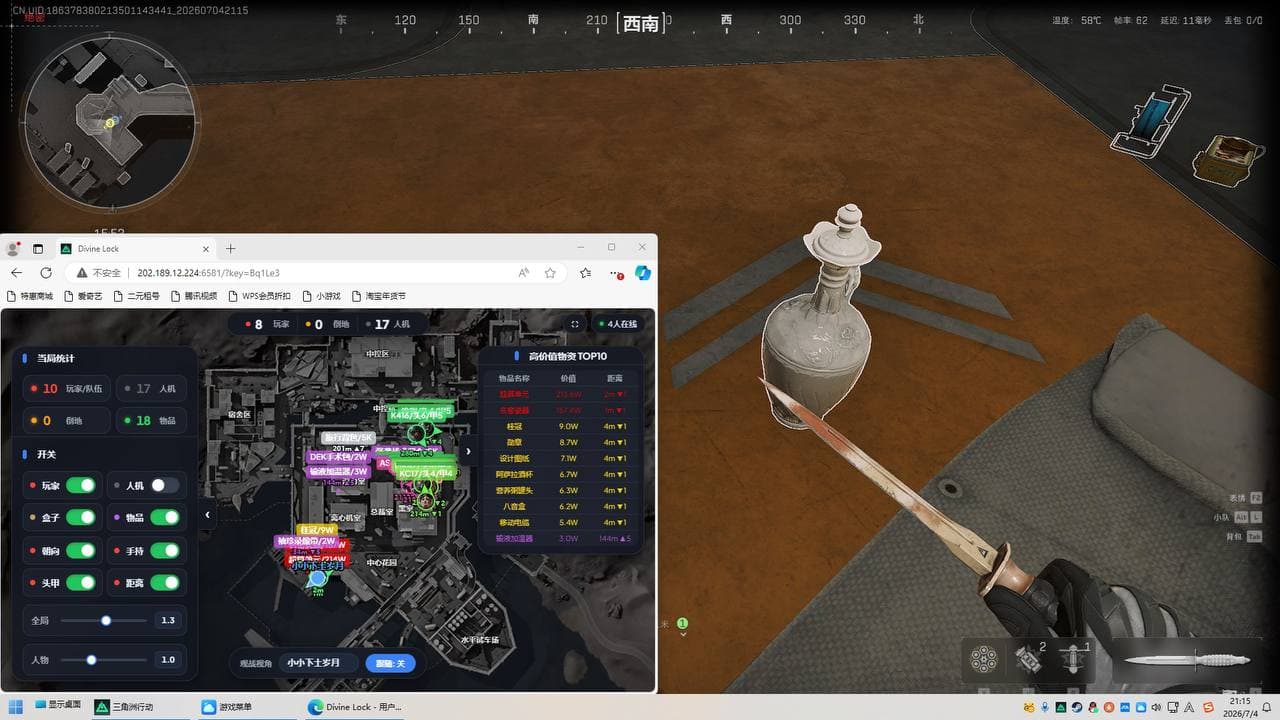1280x720 pixels.
Task: Select the grenade item with count 2
Action: click(1028, 659)
